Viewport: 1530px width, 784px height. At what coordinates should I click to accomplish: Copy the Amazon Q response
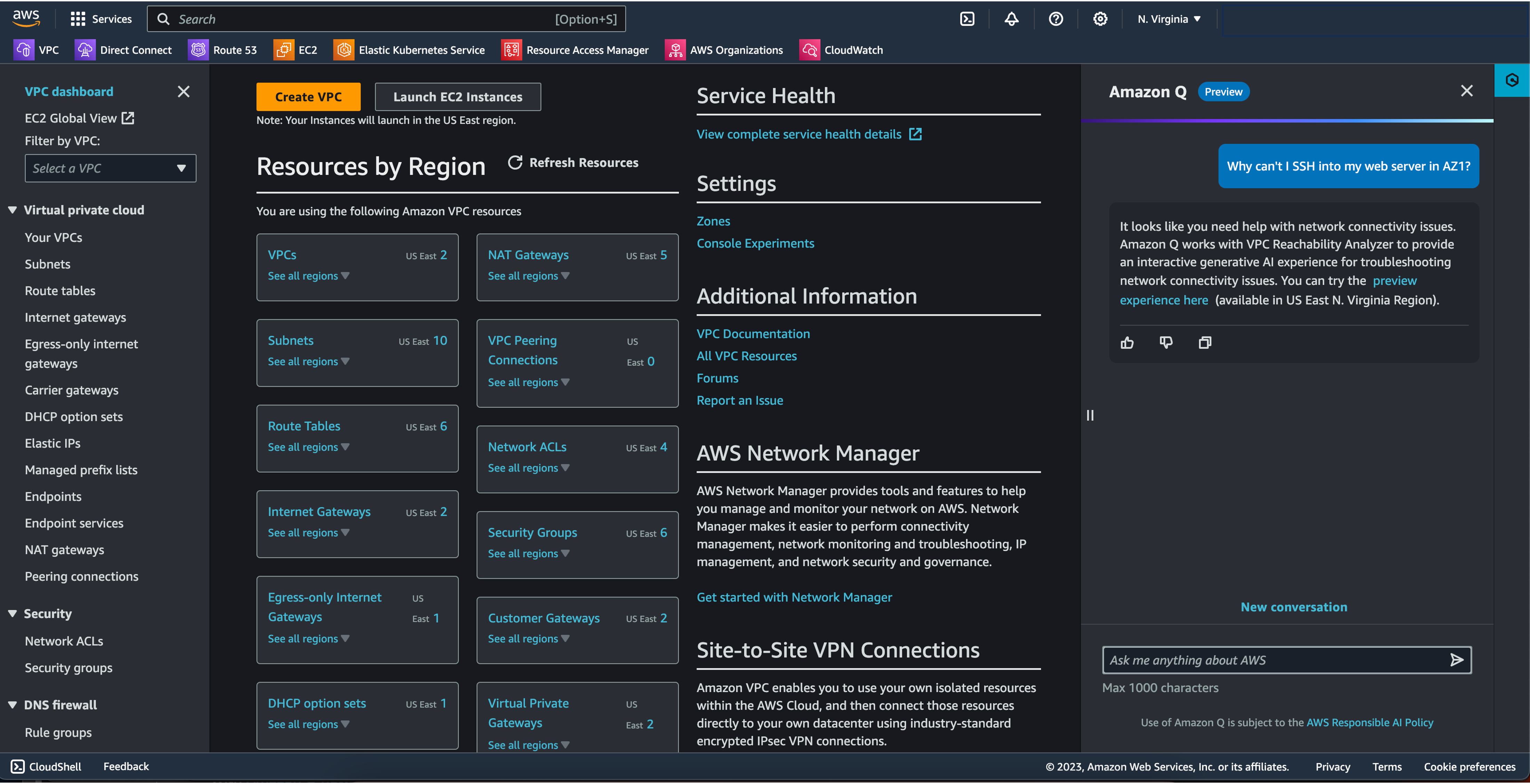point(1205,343)
